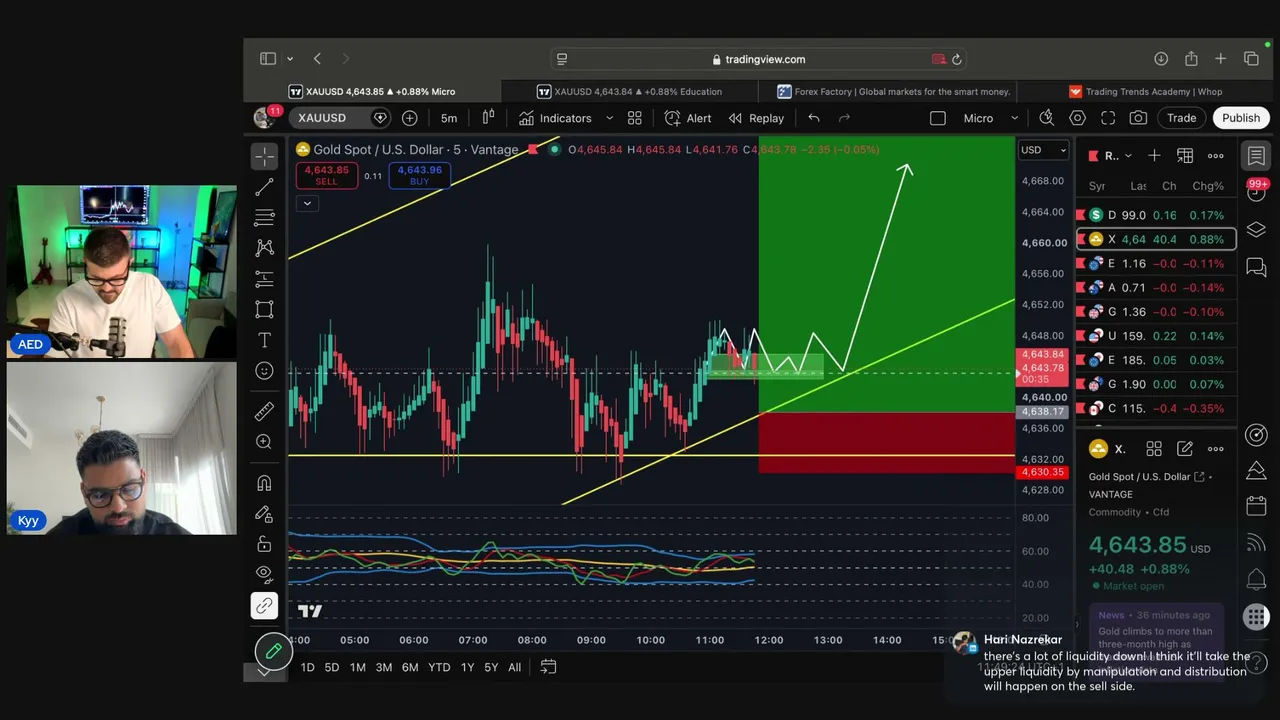
Task: Open chart settings hexagon icon
Action: (1077, 118)
